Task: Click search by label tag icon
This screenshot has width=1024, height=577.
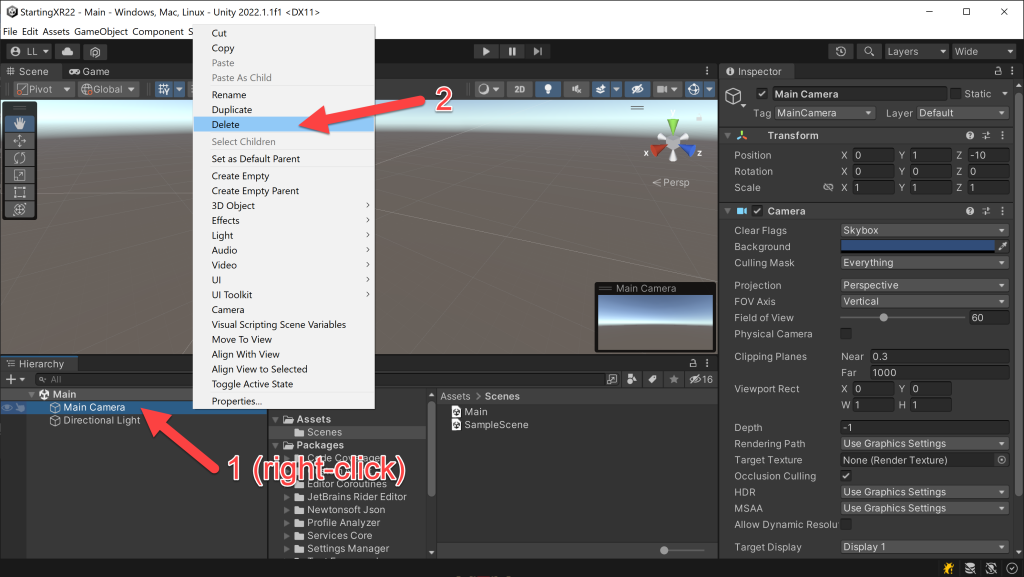Action: pyautogui.click(x=652, y=379)
